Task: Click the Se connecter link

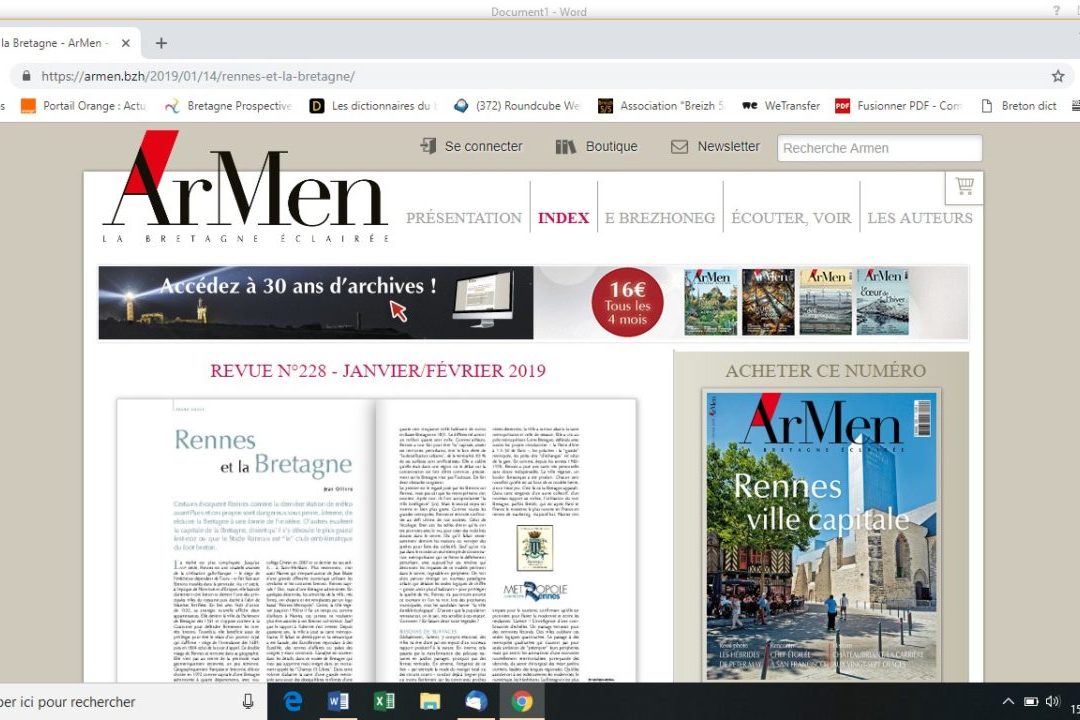Action: click(x=471, y=147)
